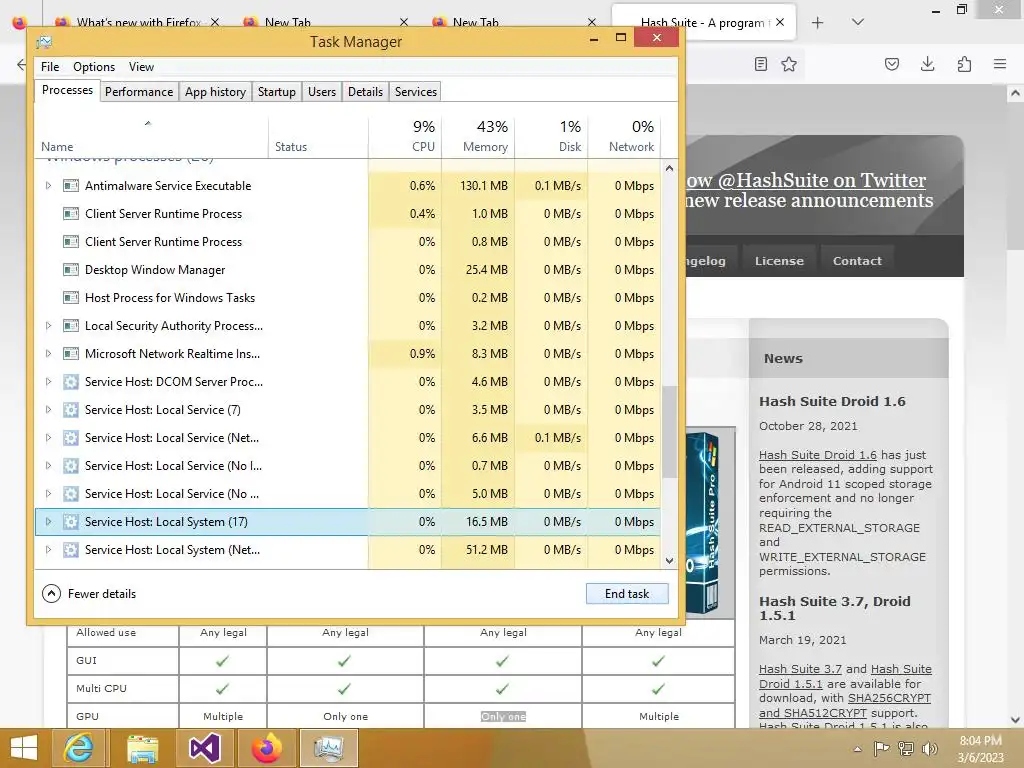Open Task Manager View menu
This screenshot has width=1024, height=768.
pos(141,67)
